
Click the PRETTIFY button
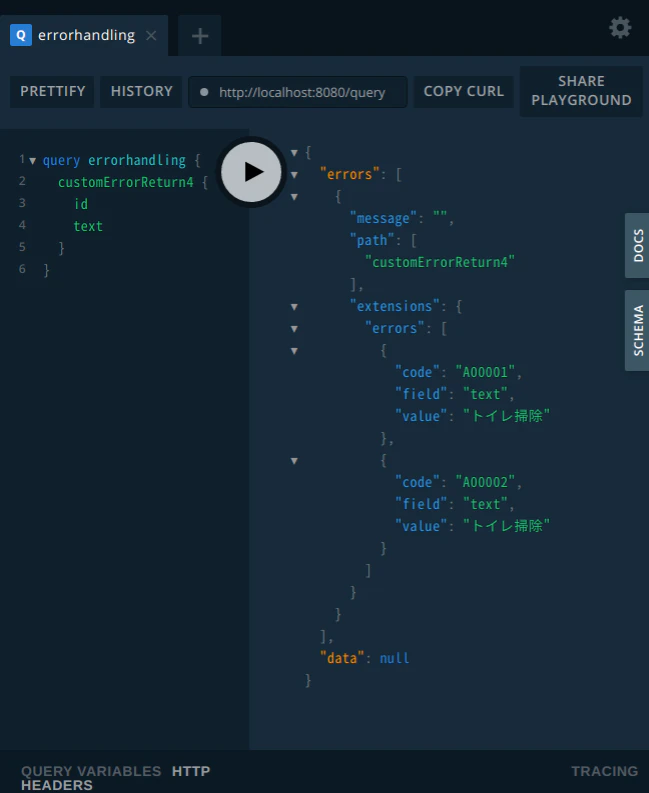tap(53, 92)
